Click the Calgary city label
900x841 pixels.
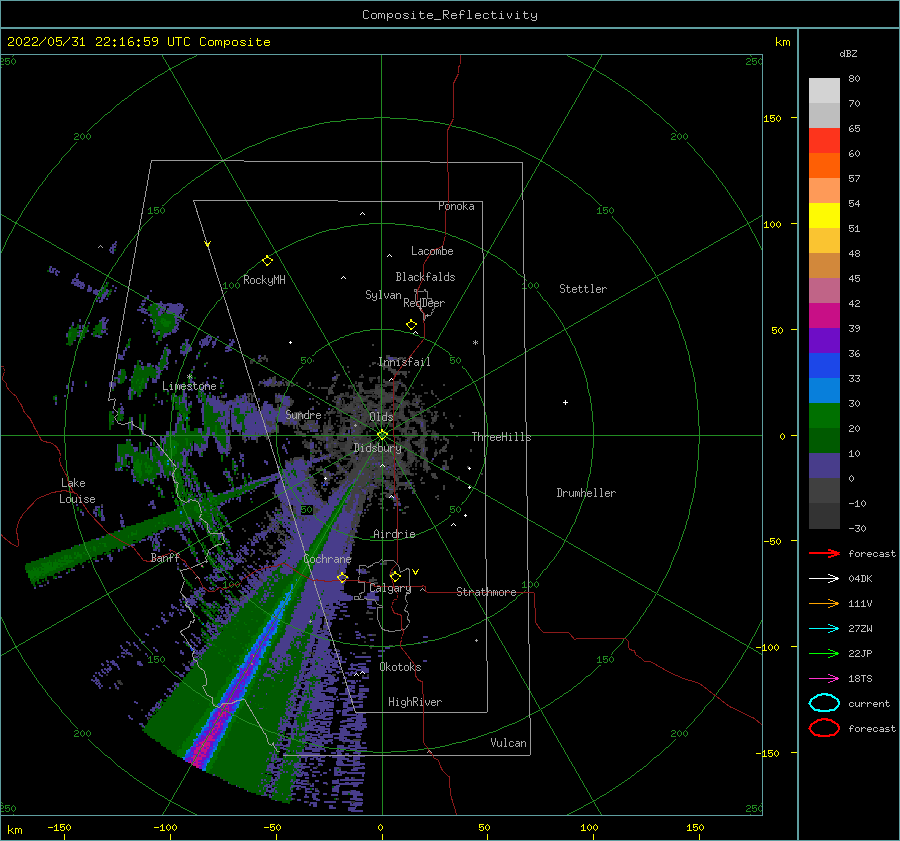(390, 588)
